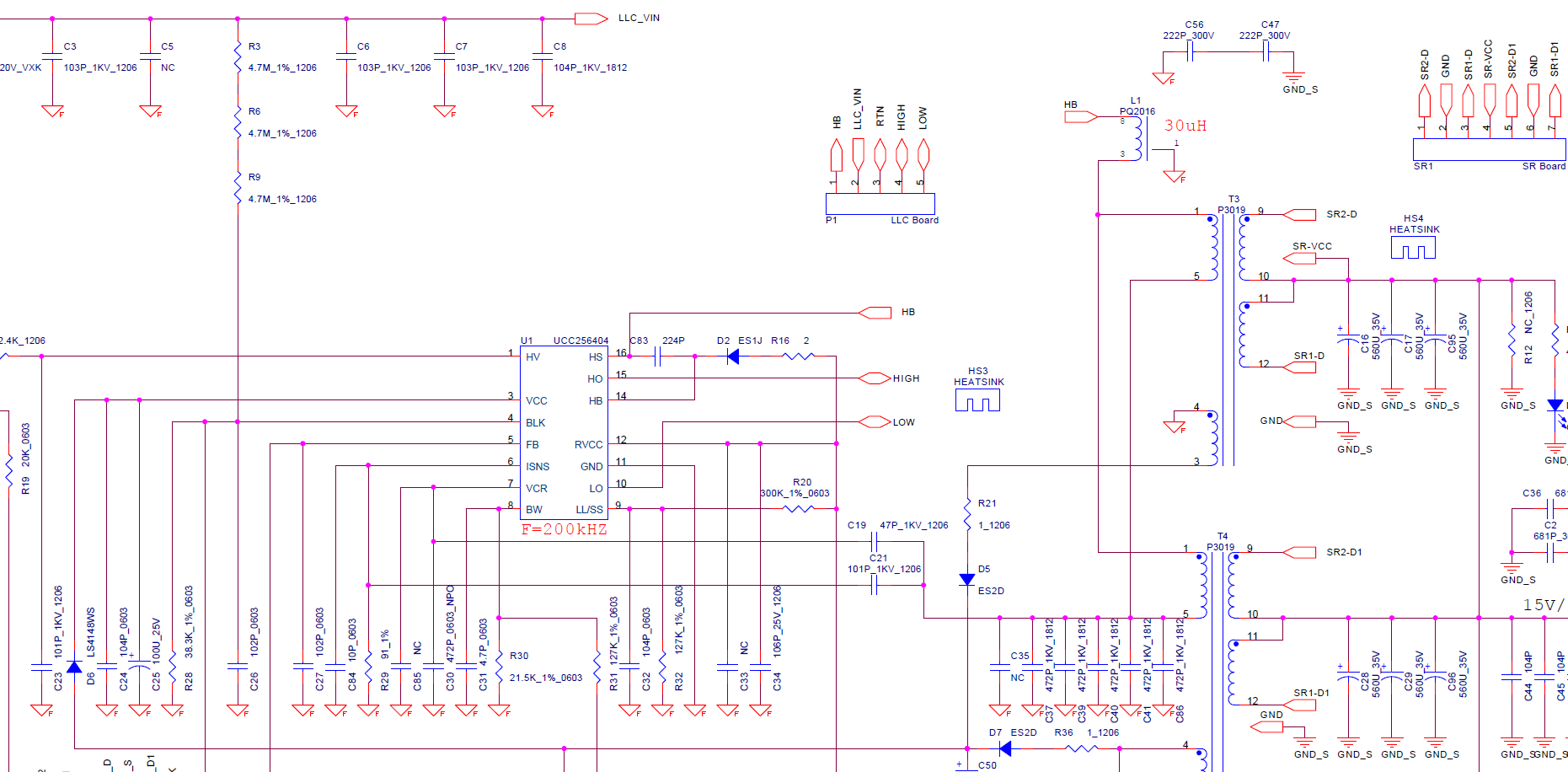Click the RTN pin symbol on P1
This screenshot has width=1568, height=772.
pyautogui.click(x=880, y=154)
